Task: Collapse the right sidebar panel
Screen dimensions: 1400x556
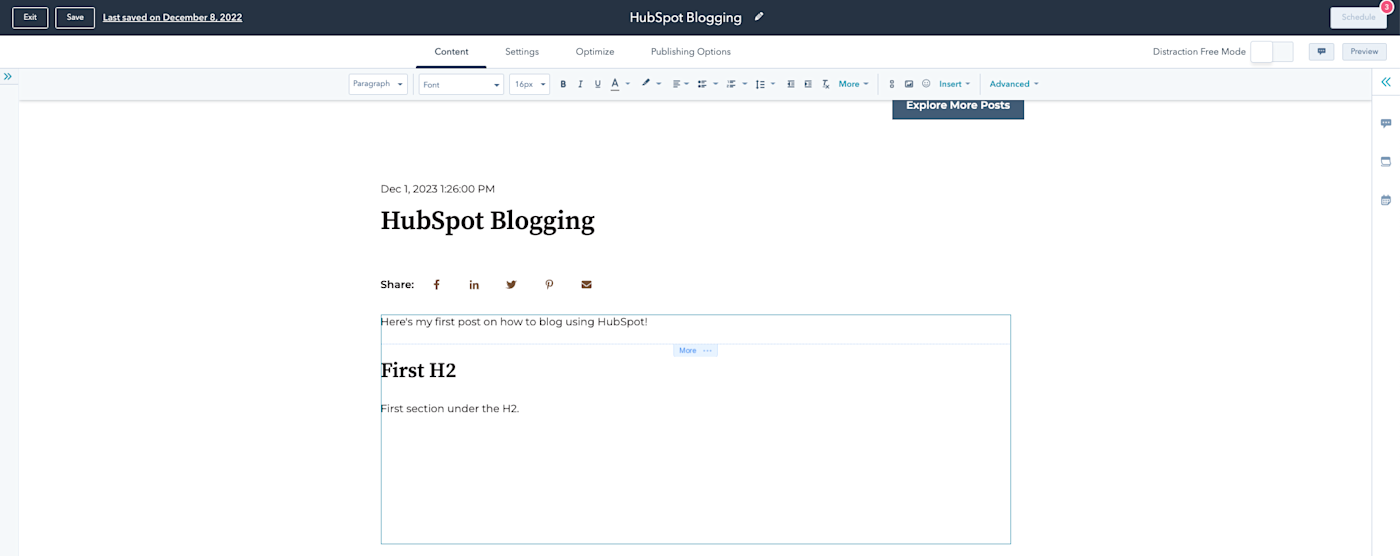Action: click(1386, 82)
